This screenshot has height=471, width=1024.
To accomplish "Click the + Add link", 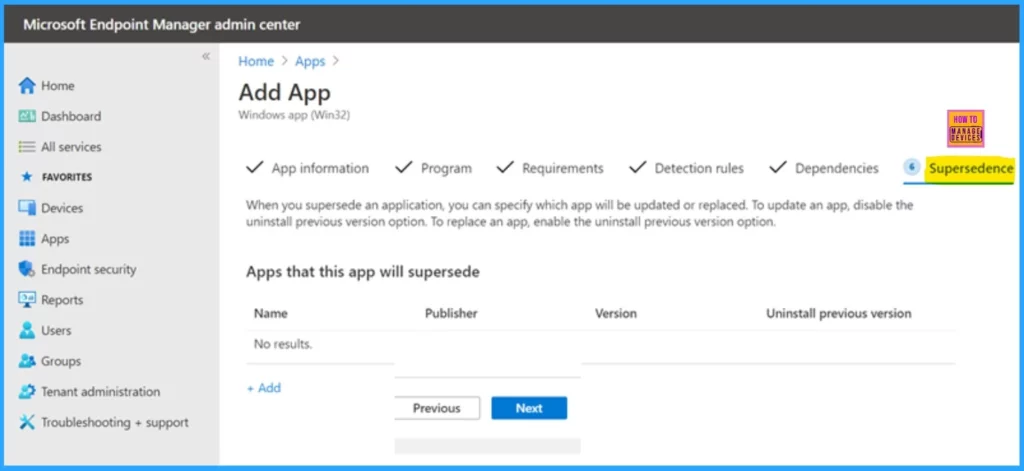I will coord(264,388).
